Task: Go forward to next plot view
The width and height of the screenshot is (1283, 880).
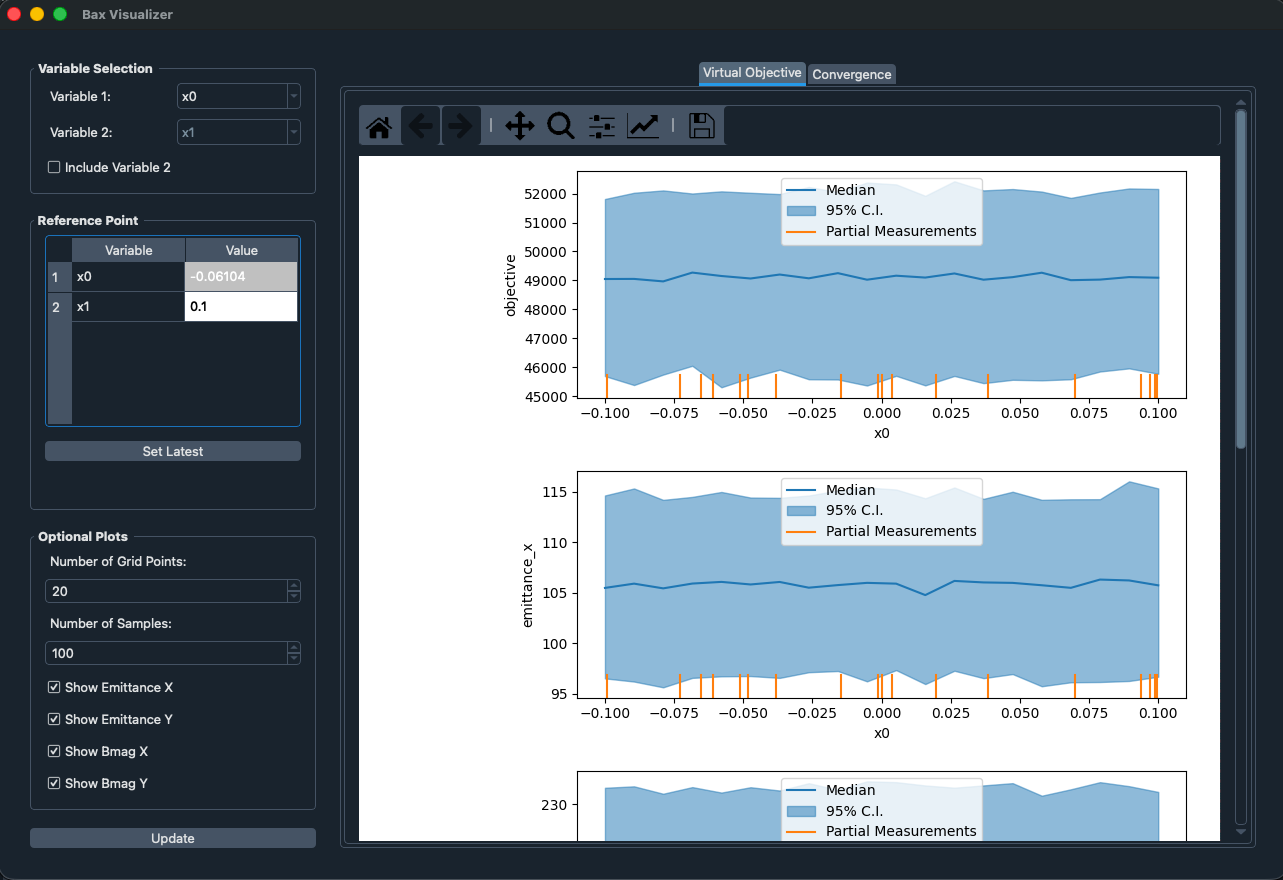Action: [x=460, y=126]
